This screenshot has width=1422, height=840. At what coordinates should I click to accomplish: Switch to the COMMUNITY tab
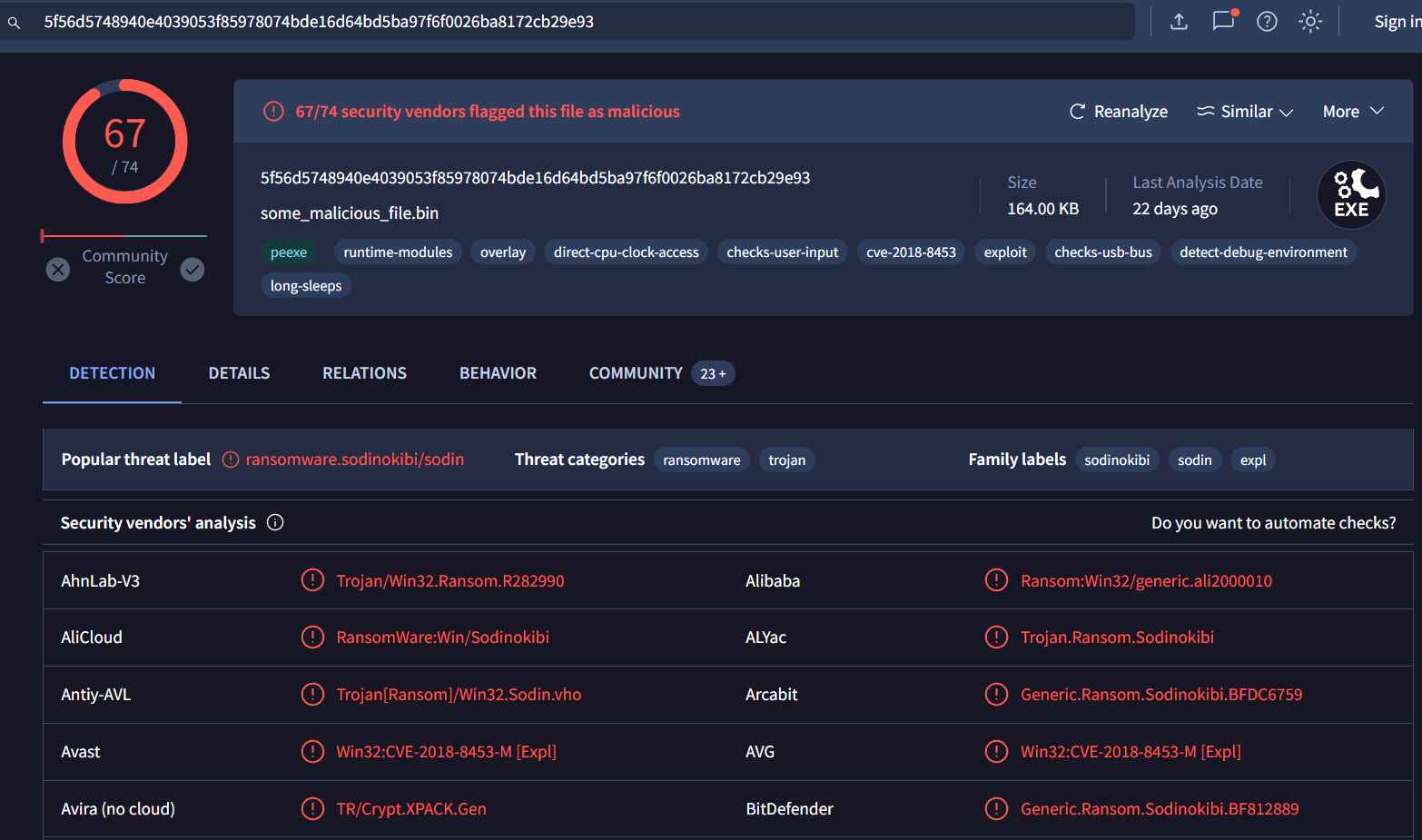coord(636,373)
